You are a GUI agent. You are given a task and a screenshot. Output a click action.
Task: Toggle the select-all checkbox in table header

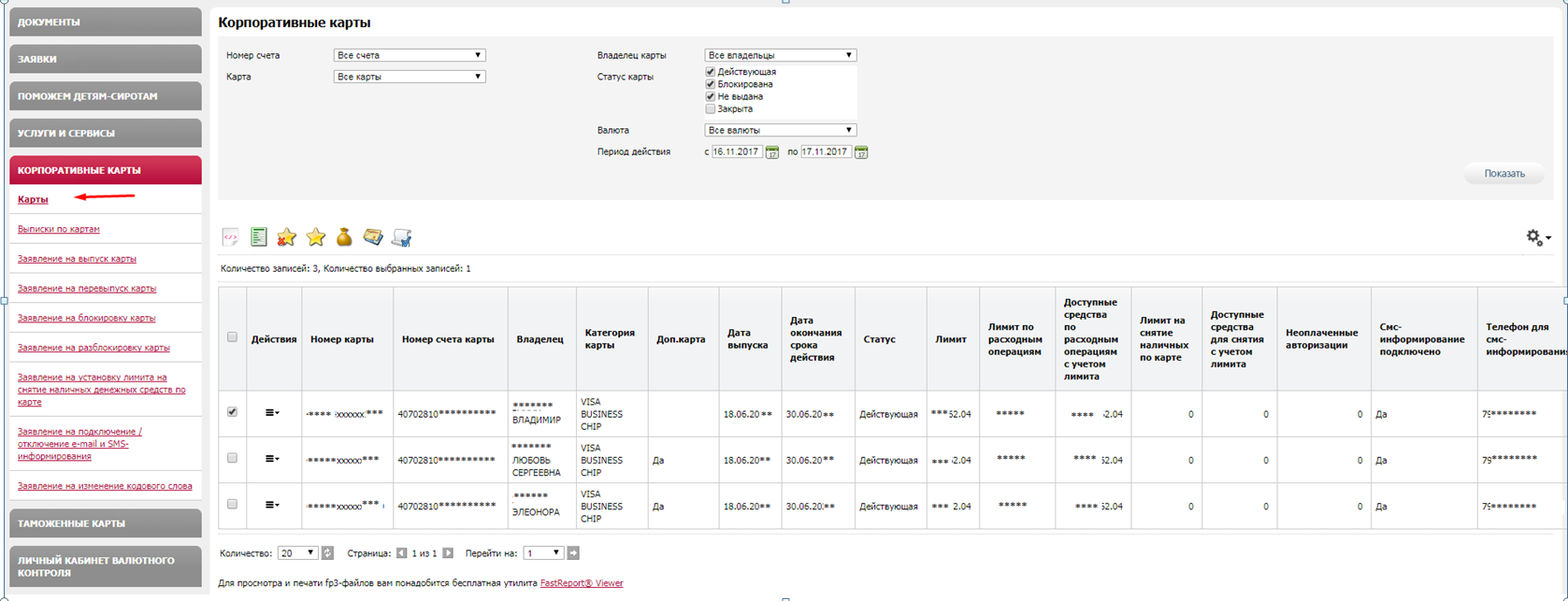pos(232,337)
